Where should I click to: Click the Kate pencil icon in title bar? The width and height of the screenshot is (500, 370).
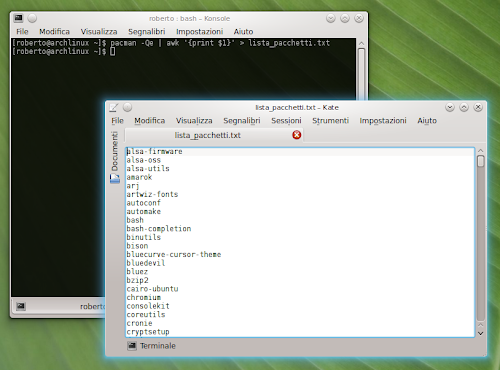(114, 107)
